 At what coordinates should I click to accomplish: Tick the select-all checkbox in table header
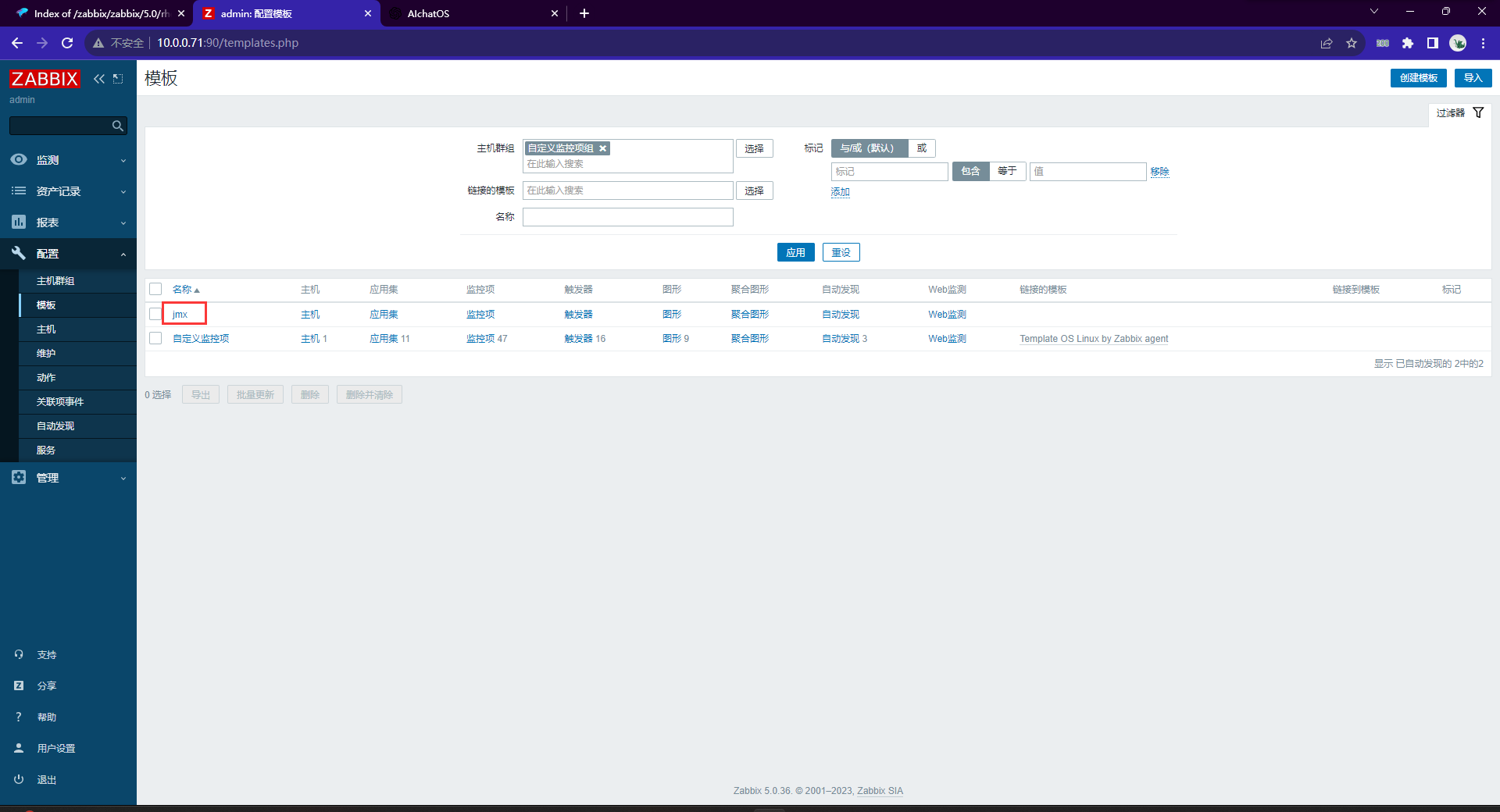[155, 290]
